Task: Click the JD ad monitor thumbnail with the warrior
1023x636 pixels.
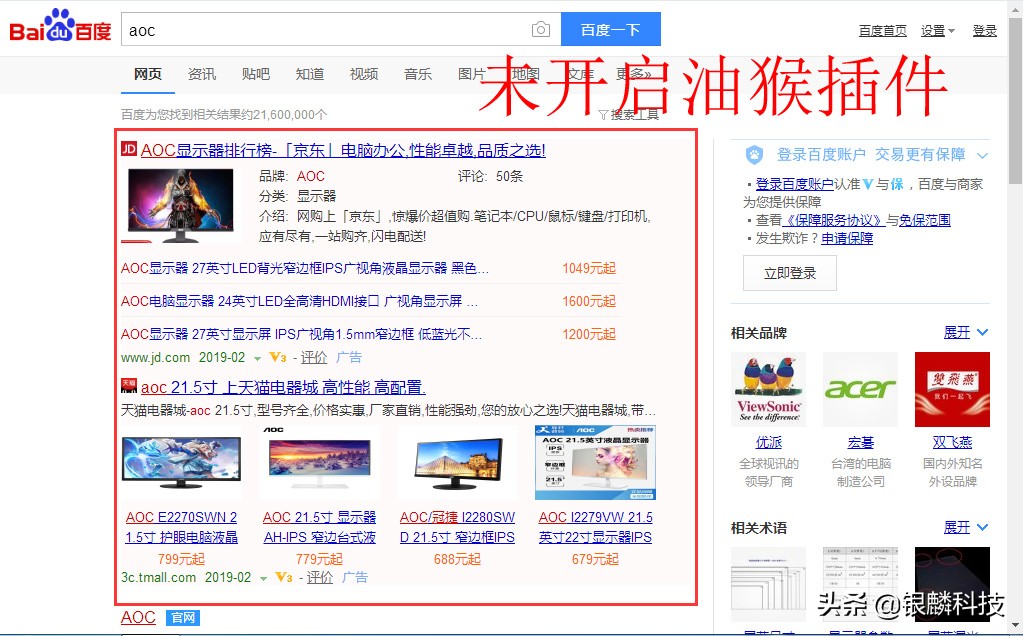Action: tap(181, 204)
